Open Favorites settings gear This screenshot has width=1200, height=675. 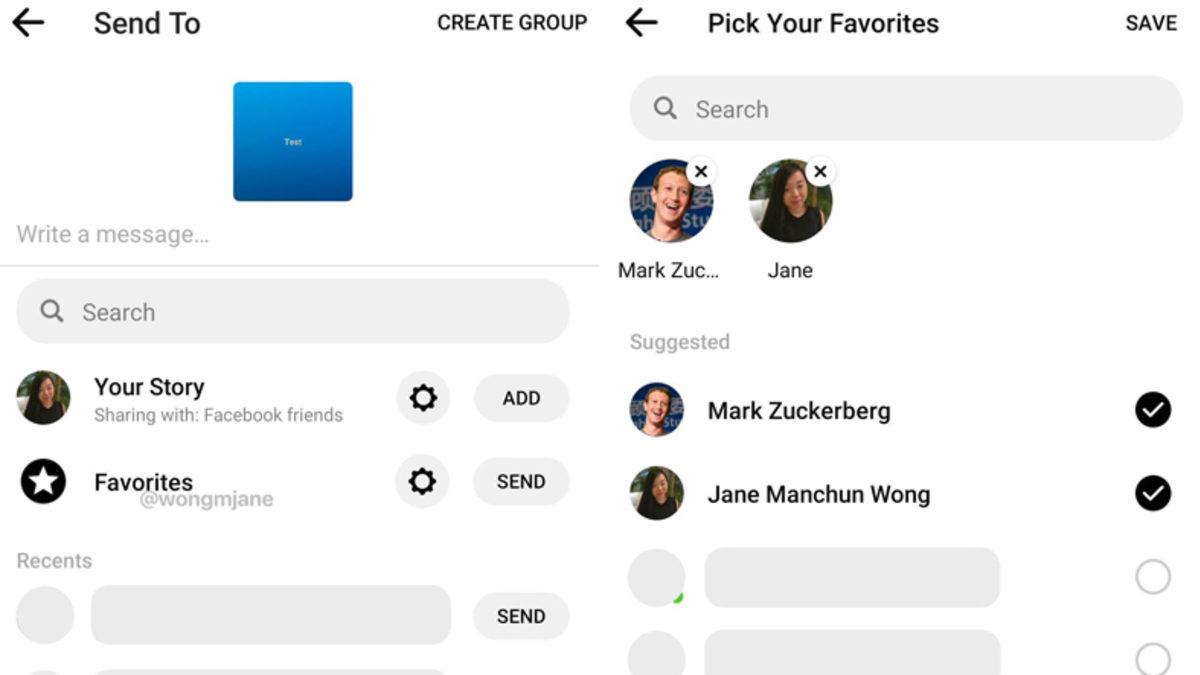[423, 482]
